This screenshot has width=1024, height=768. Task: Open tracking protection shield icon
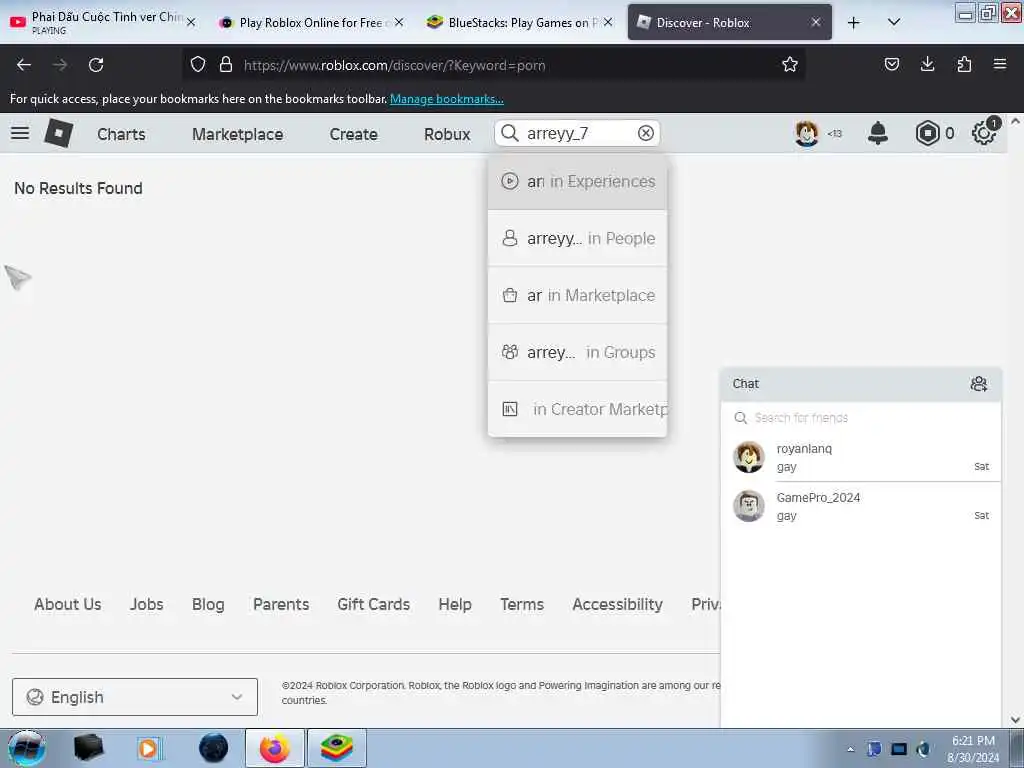[198, 65]
